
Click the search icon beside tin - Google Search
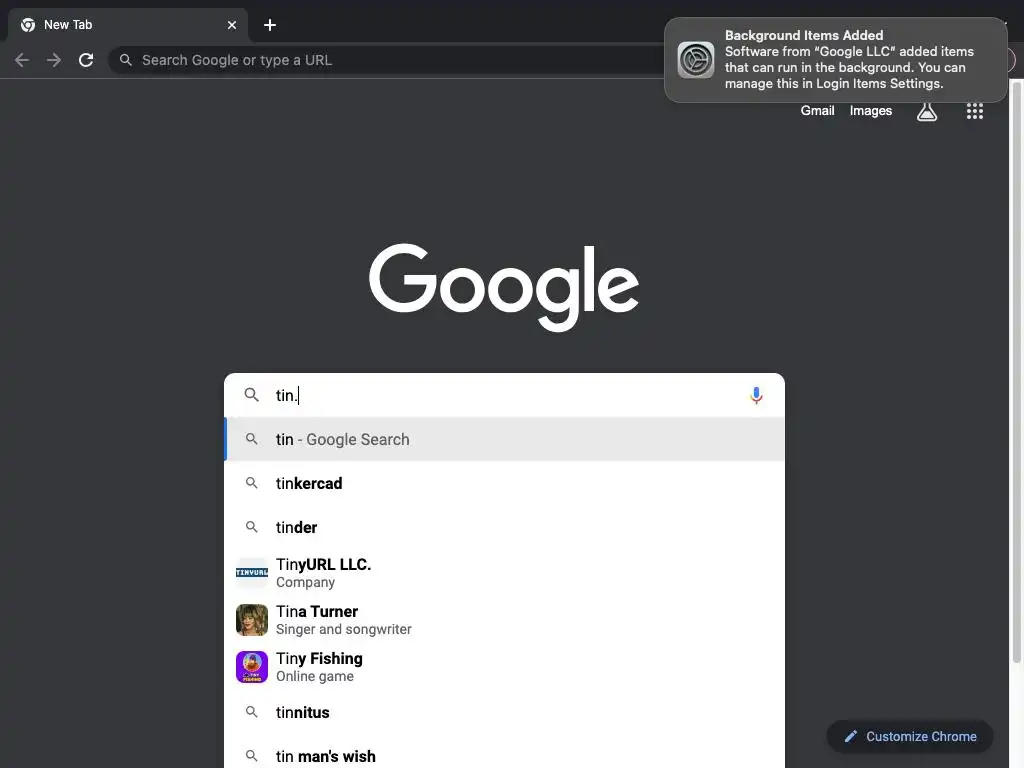click(251, 439)
